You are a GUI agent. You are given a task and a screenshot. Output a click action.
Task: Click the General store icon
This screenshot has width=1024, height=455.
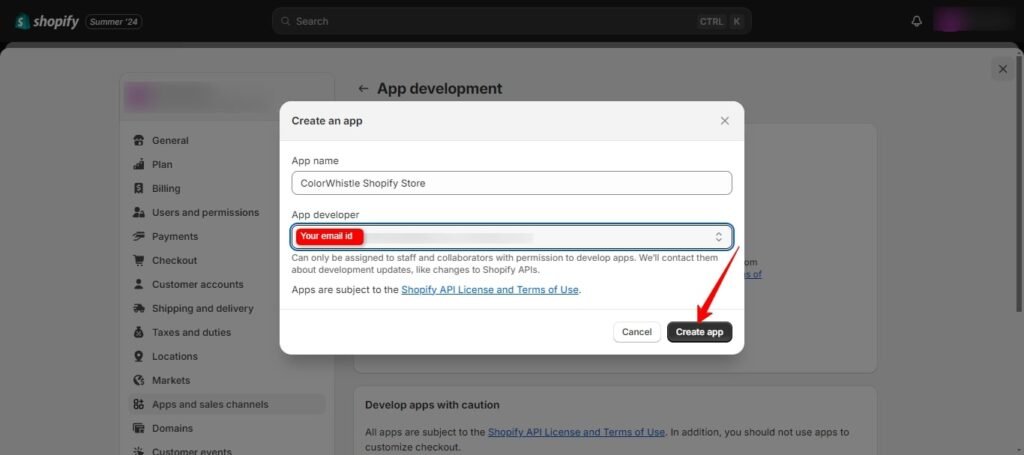[x=138, y=140]
